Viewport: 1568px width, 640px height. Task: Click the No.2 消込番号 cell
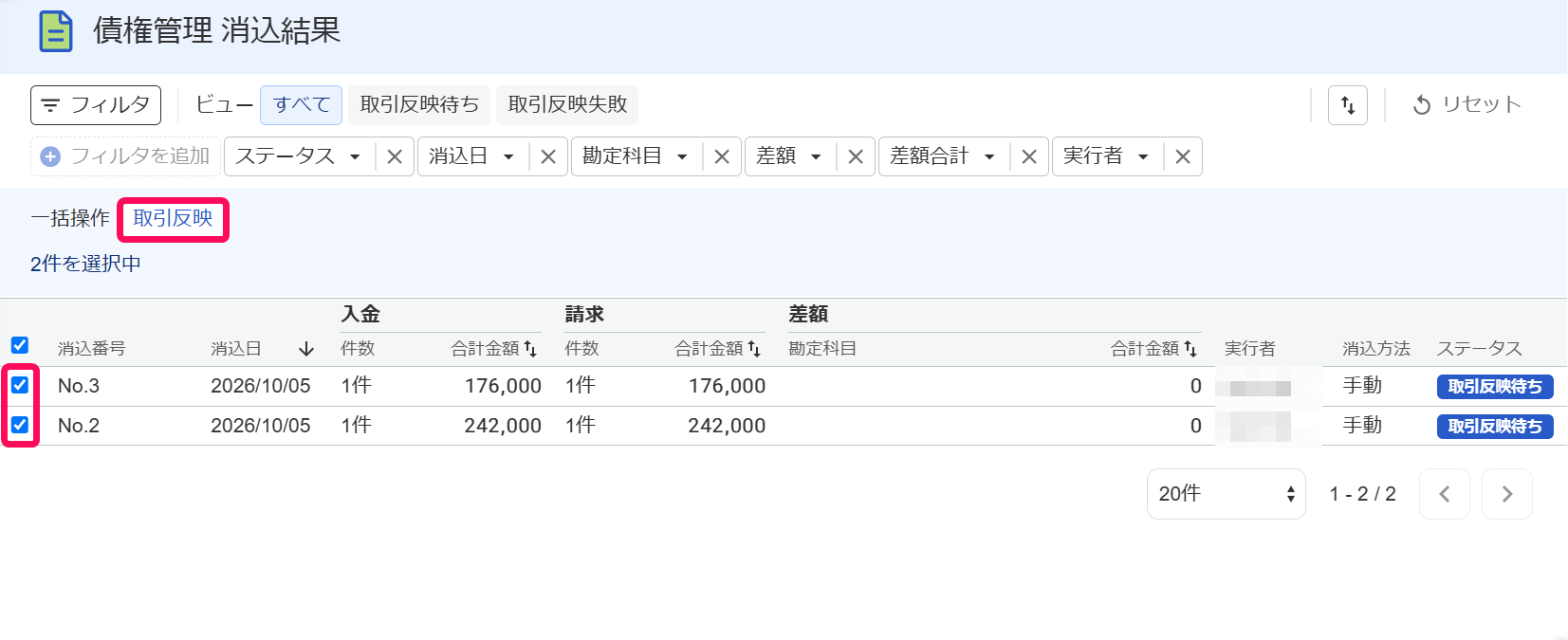pos(79,426)
